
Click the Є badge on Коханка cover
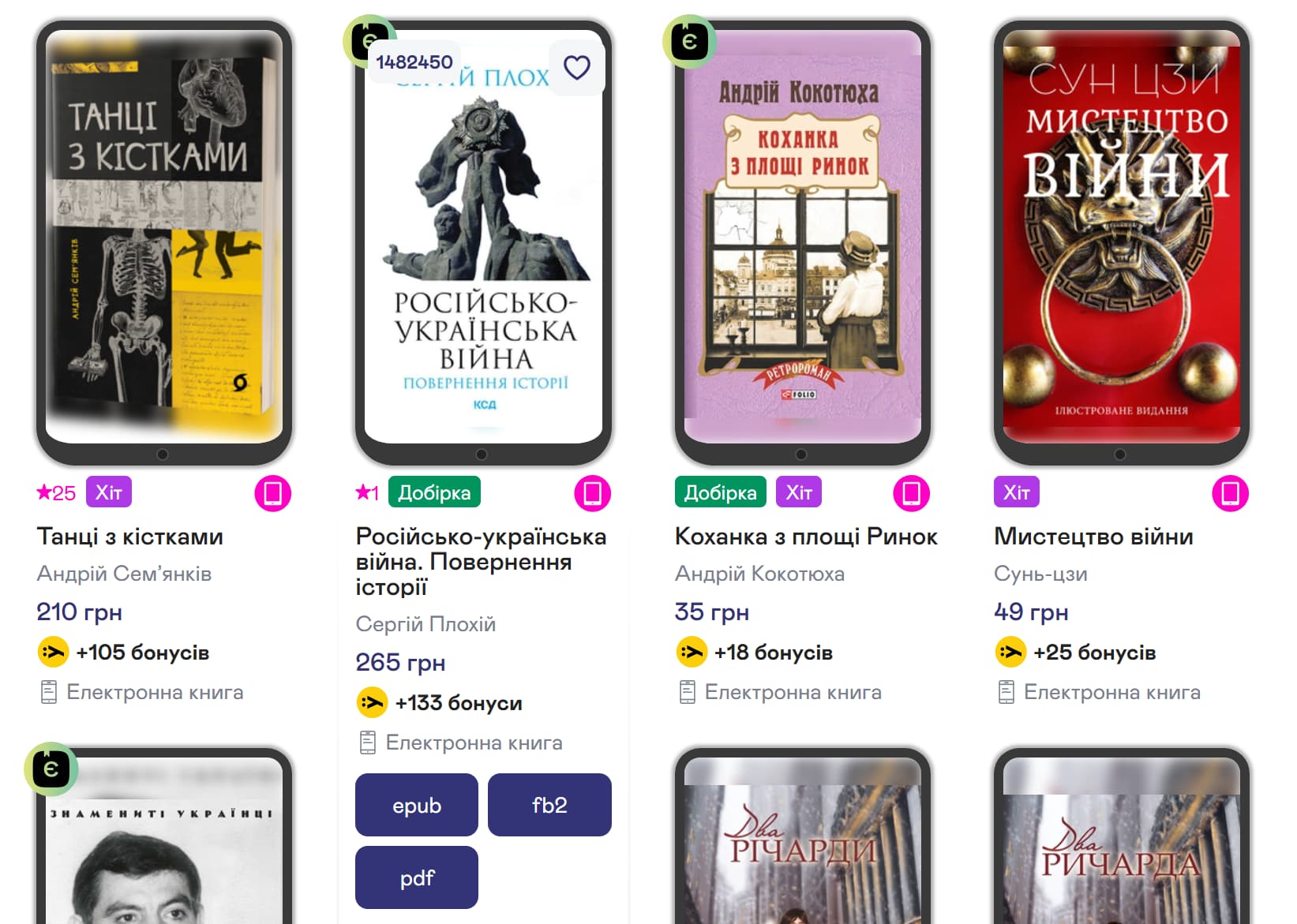[689, 41]
